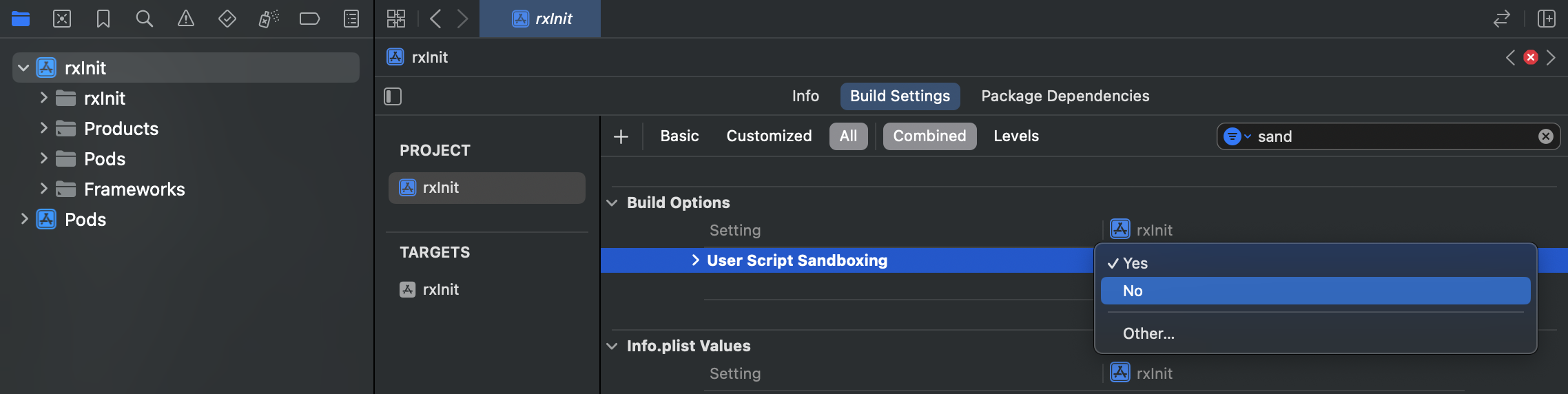This screenshot has width=1568, height=394.
Task: Open the breakpoint navigator icon
Action: [x=309, y=19]
